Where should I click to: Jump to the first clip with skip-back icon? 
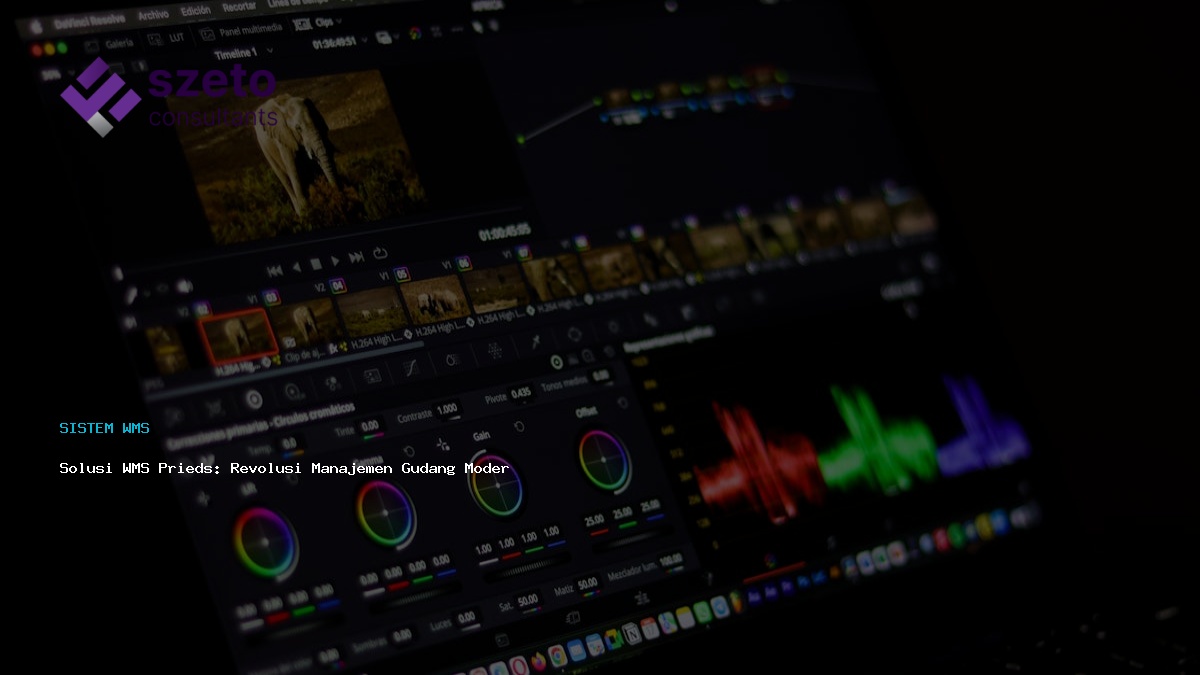pyautogui.click(x=274, y=269)
